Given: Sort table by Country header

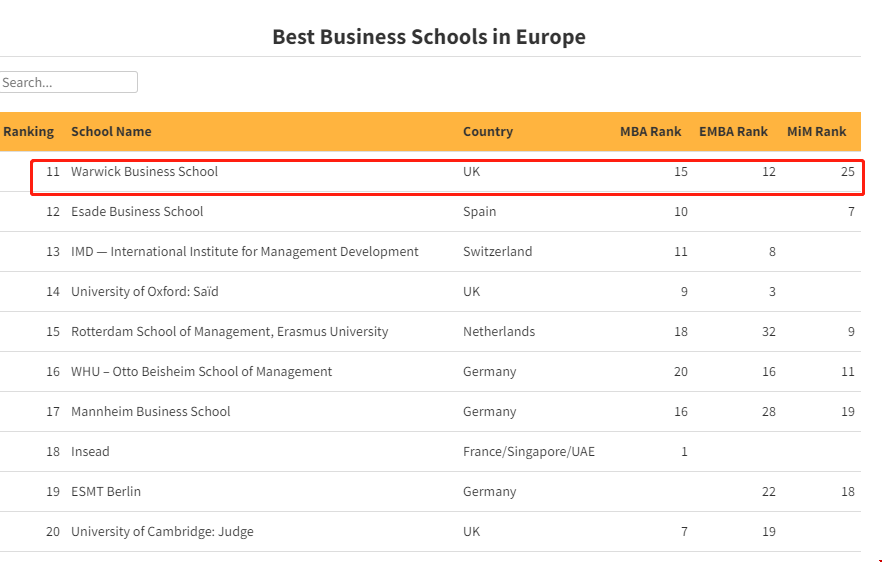Looking at the screenshot, I should point(488,131).
